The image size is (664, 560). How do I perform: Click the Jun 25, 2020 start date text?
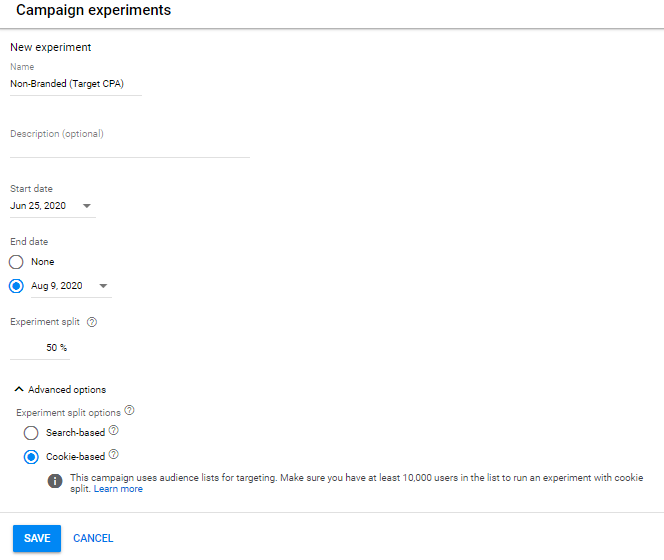(x=38, y=206)
